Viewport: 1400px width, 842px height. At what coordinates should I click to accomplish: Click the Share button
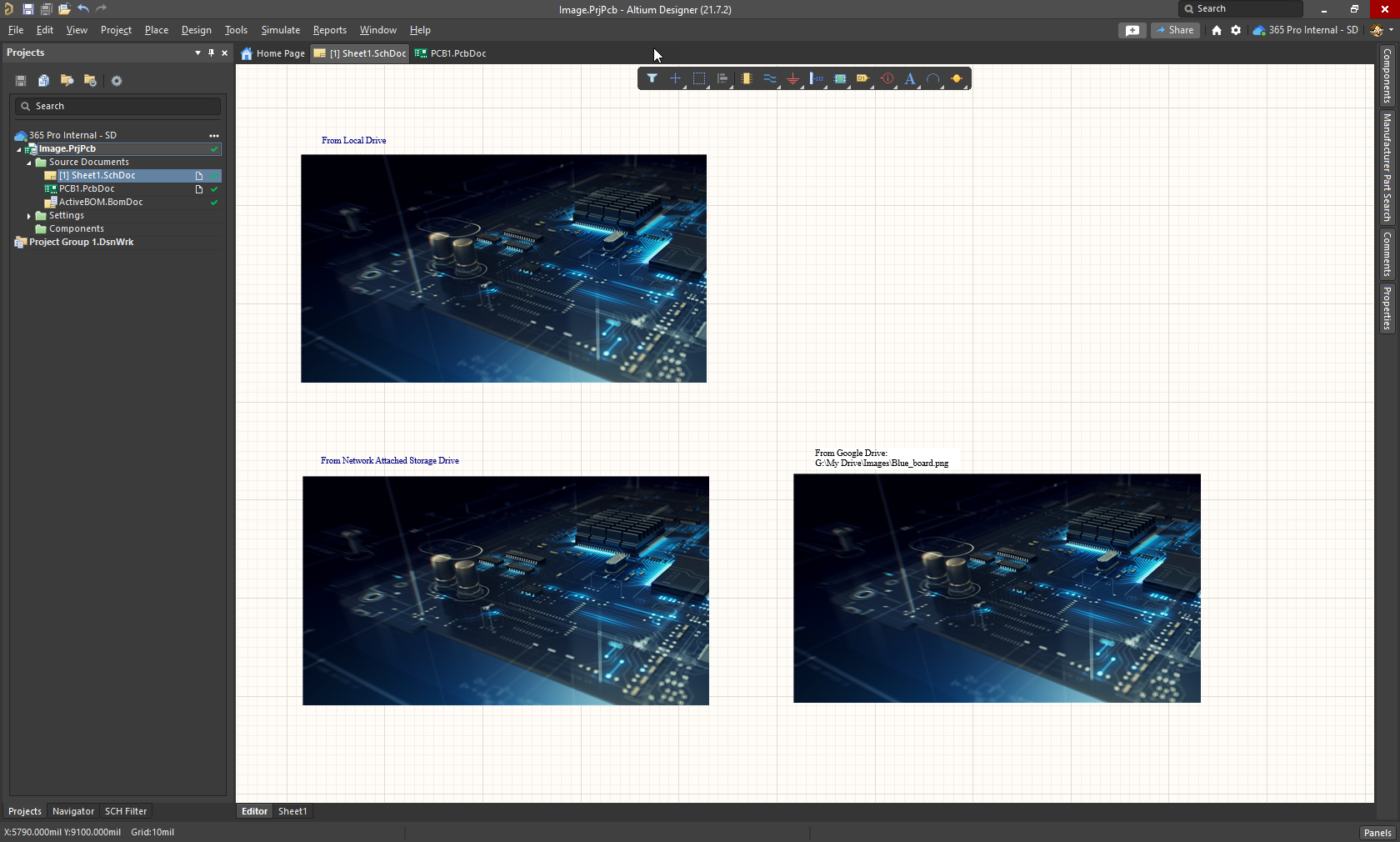[1175, 30]
